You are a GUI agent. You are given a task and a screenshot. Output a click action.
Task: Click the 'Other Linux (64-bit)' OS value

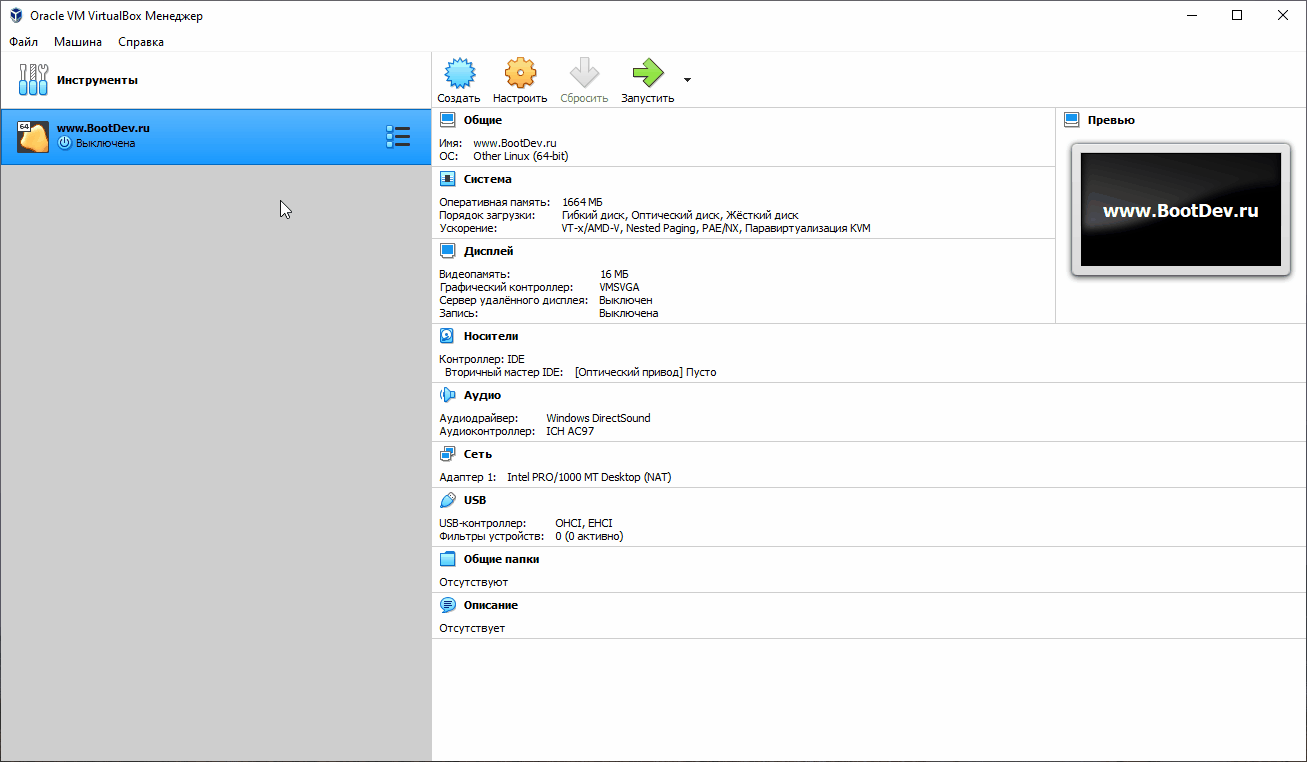521,156
